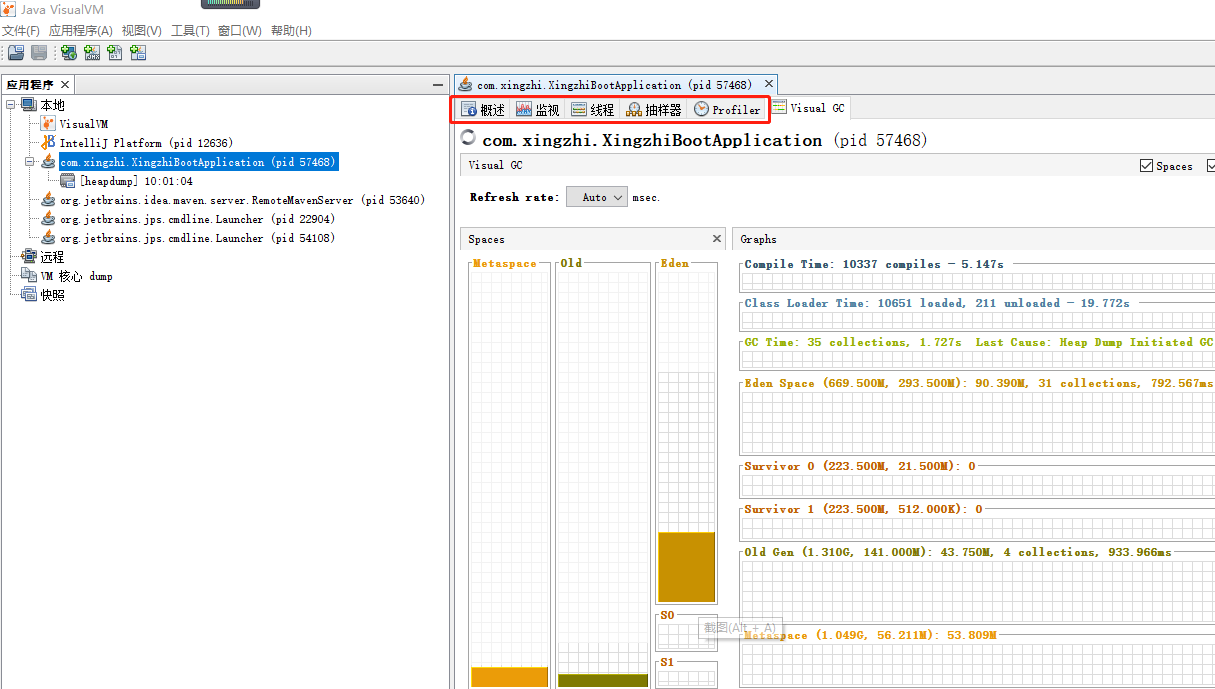Click the IntelliJ Platform node icon
Screen dimensions: 1215x689
[x=48, y=143]
